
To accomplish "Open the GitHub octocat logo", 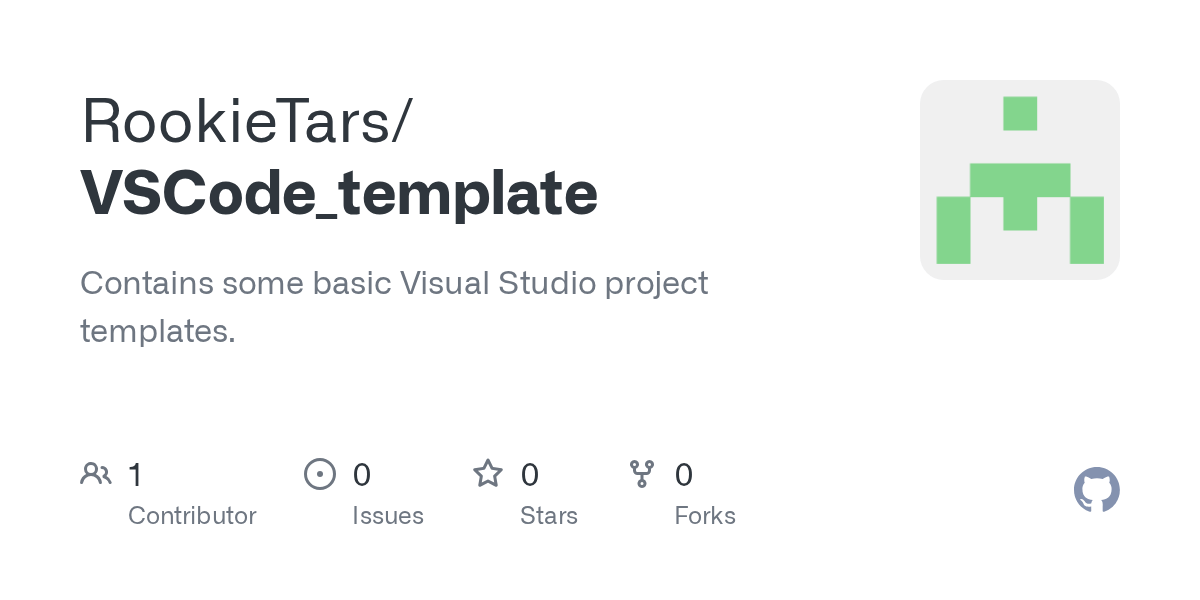I will point(1097,490).
